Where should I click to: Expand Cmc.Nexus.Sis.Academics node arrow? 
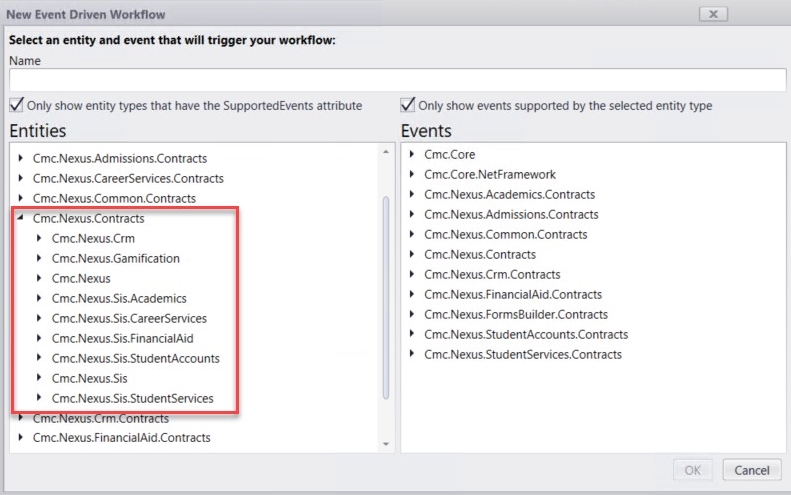click(x=39, y=298)
